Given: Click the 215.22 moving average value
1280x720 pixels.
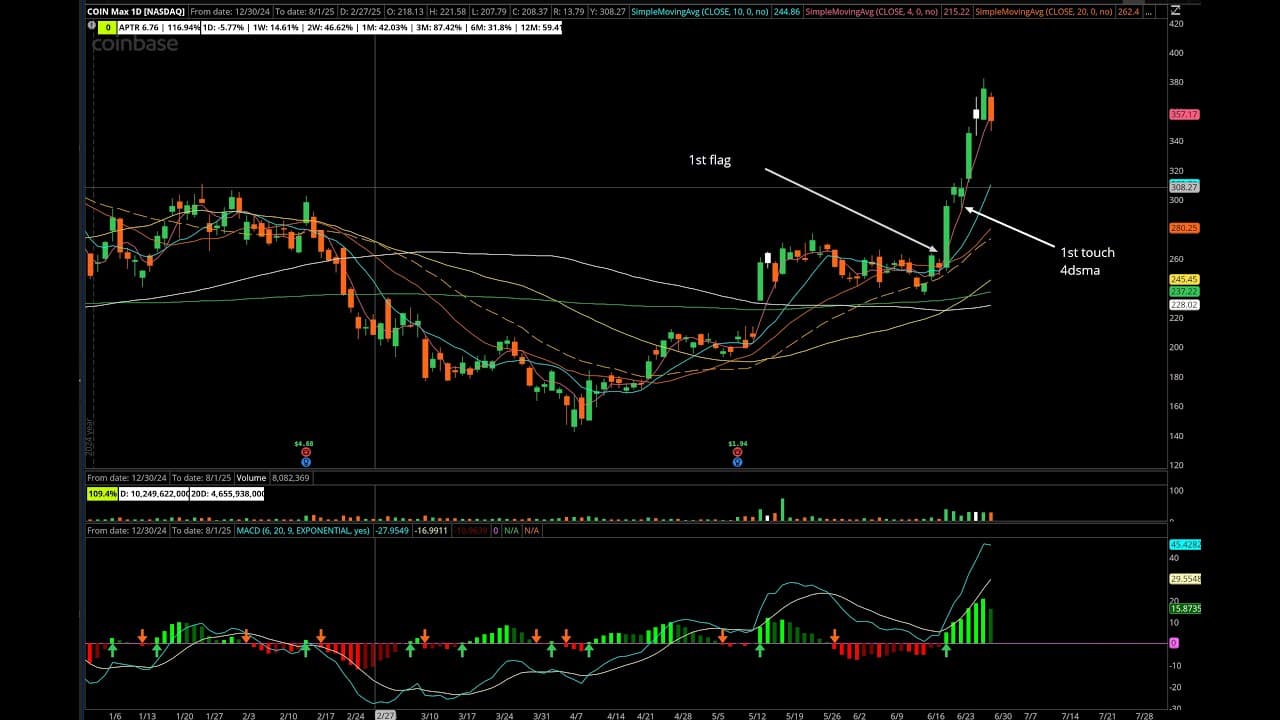Looking at the screenshot, I should click(955, 11).
